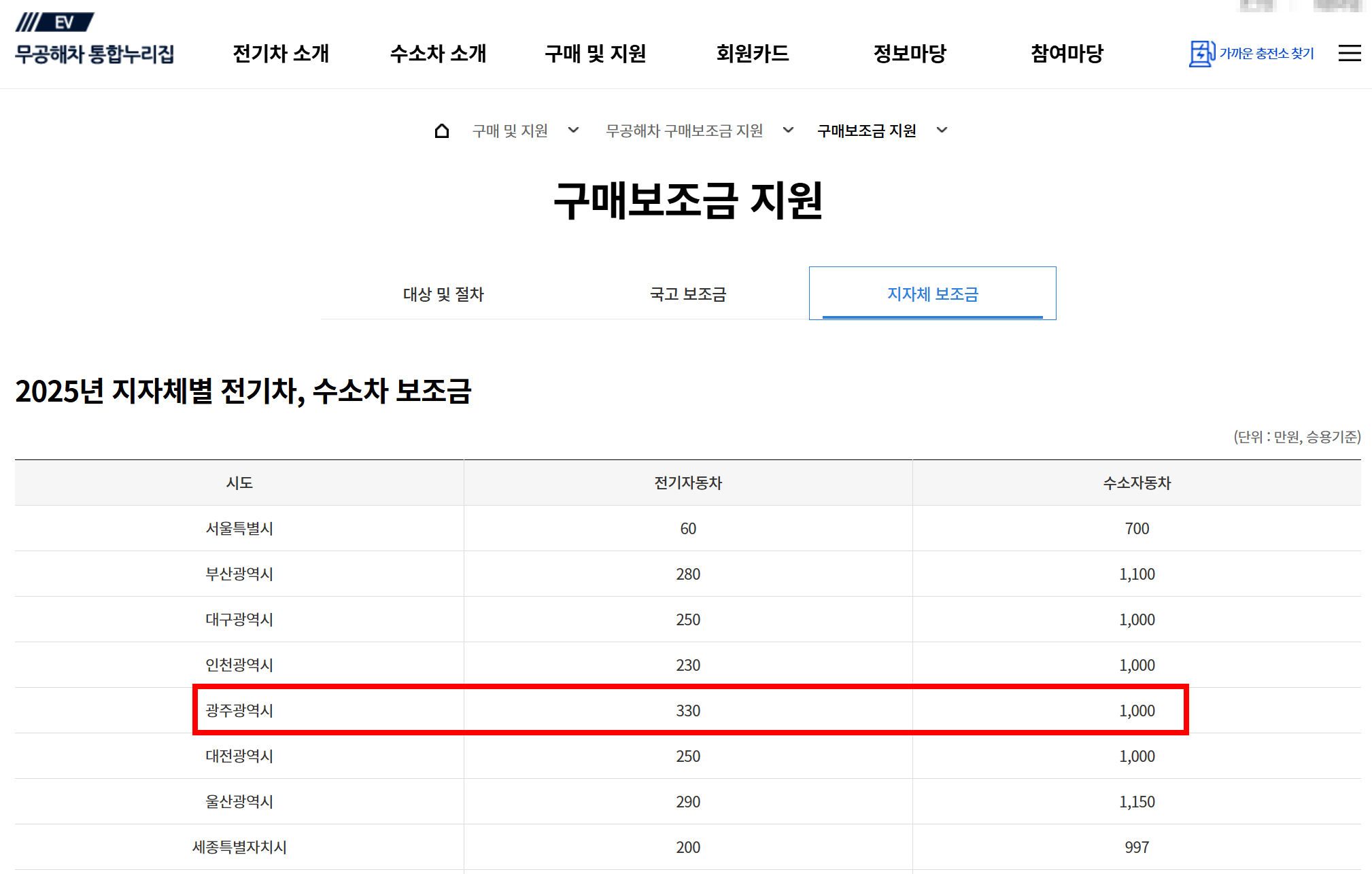Open the 참여마당 menu
1372x874 pixels.
(1067, 53)
